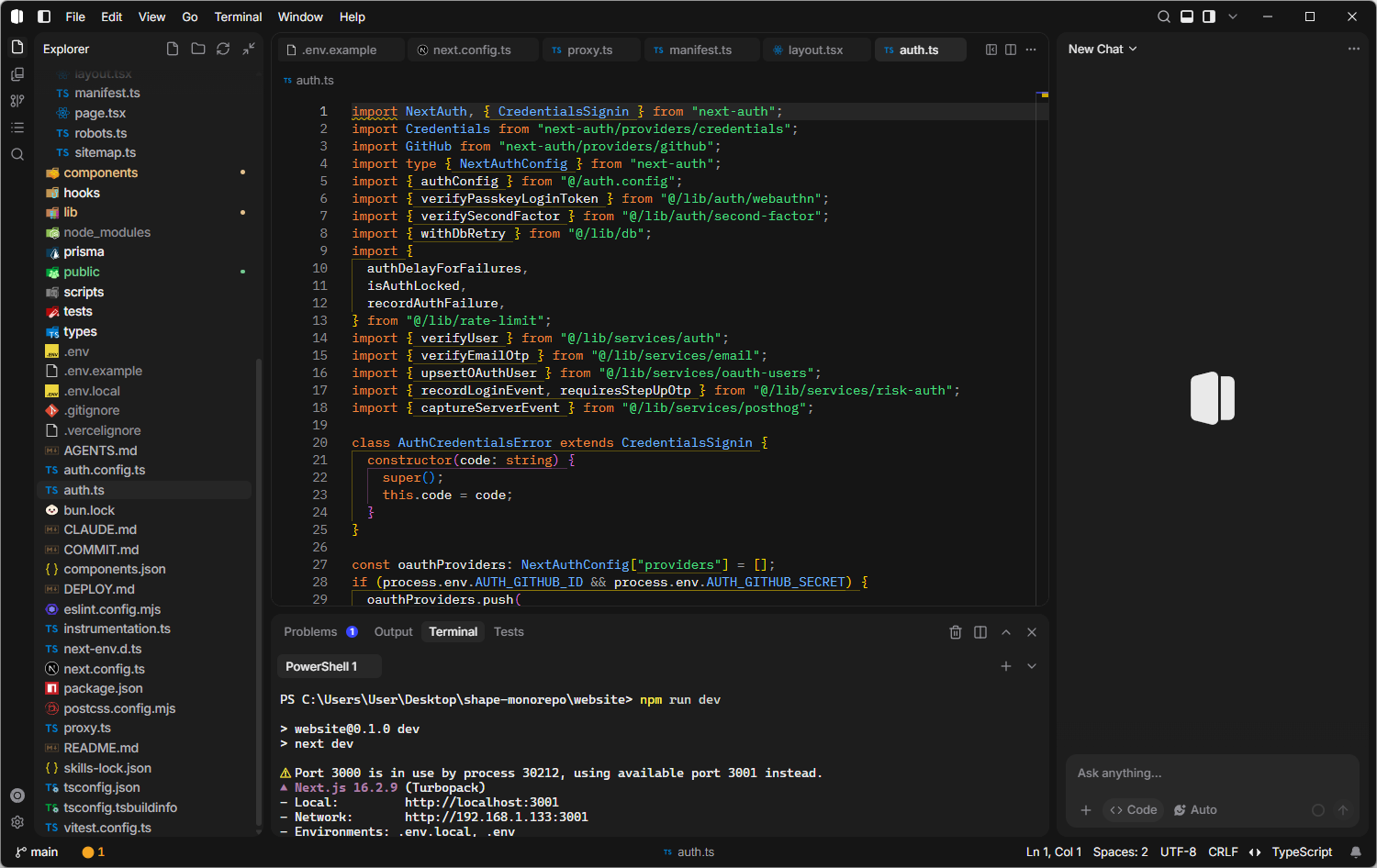Open the Help menu
The width and height of the screenshot is (1377, 868).
[353, 17]
